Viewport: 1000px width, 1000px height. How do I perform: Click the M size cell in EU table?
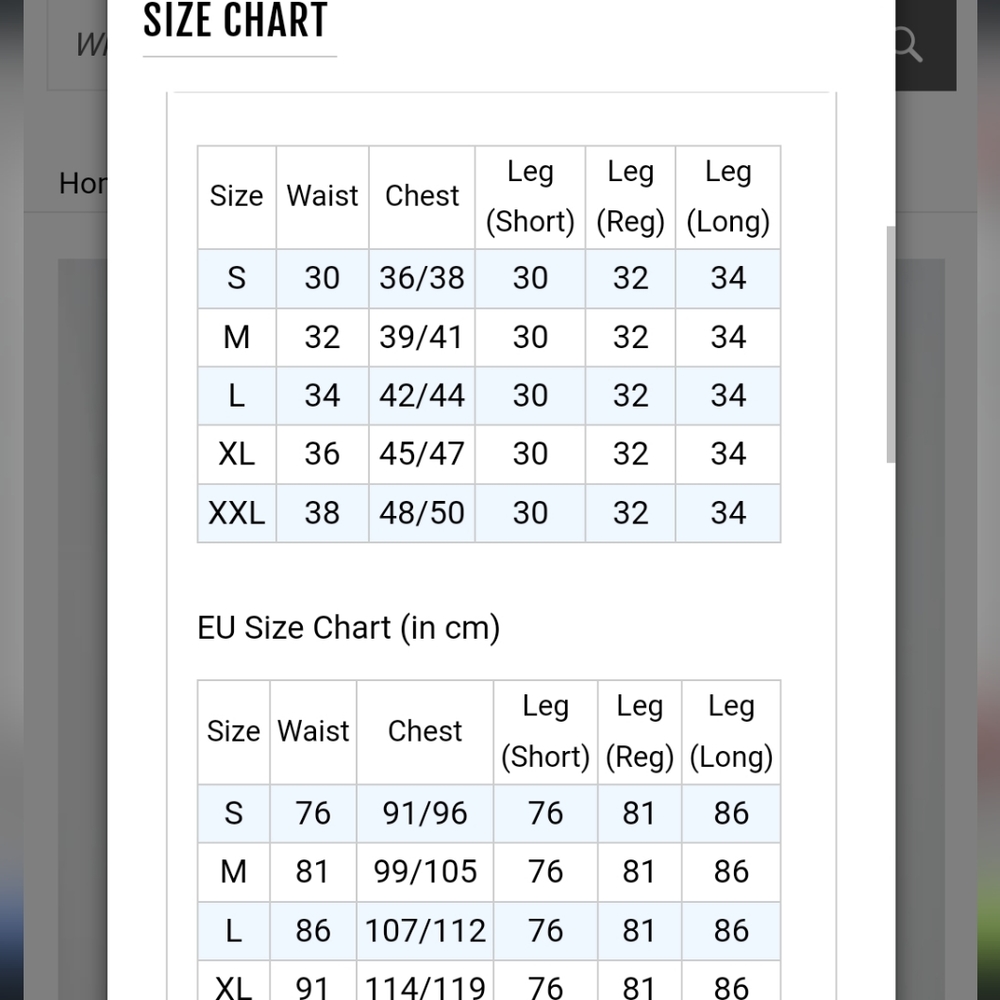(233, 872)
